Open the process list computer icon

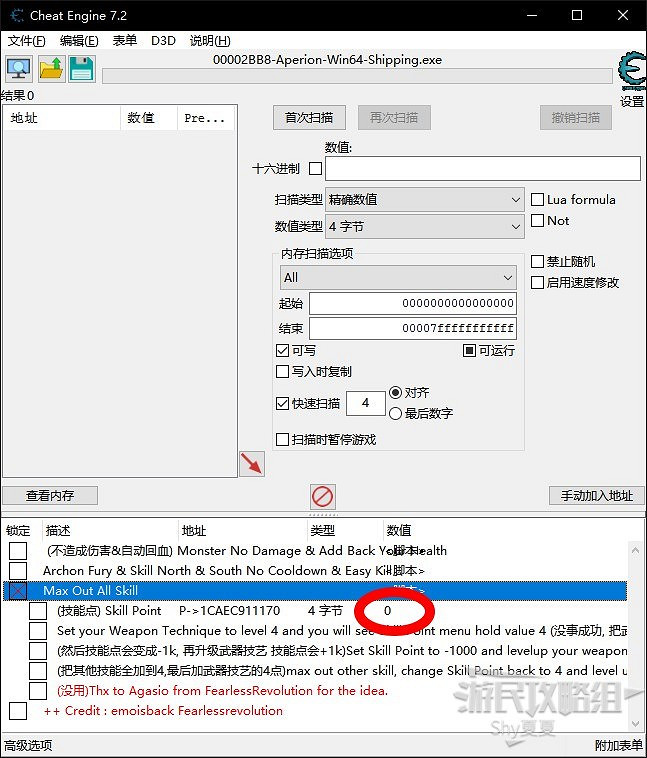tap(19, 68)
